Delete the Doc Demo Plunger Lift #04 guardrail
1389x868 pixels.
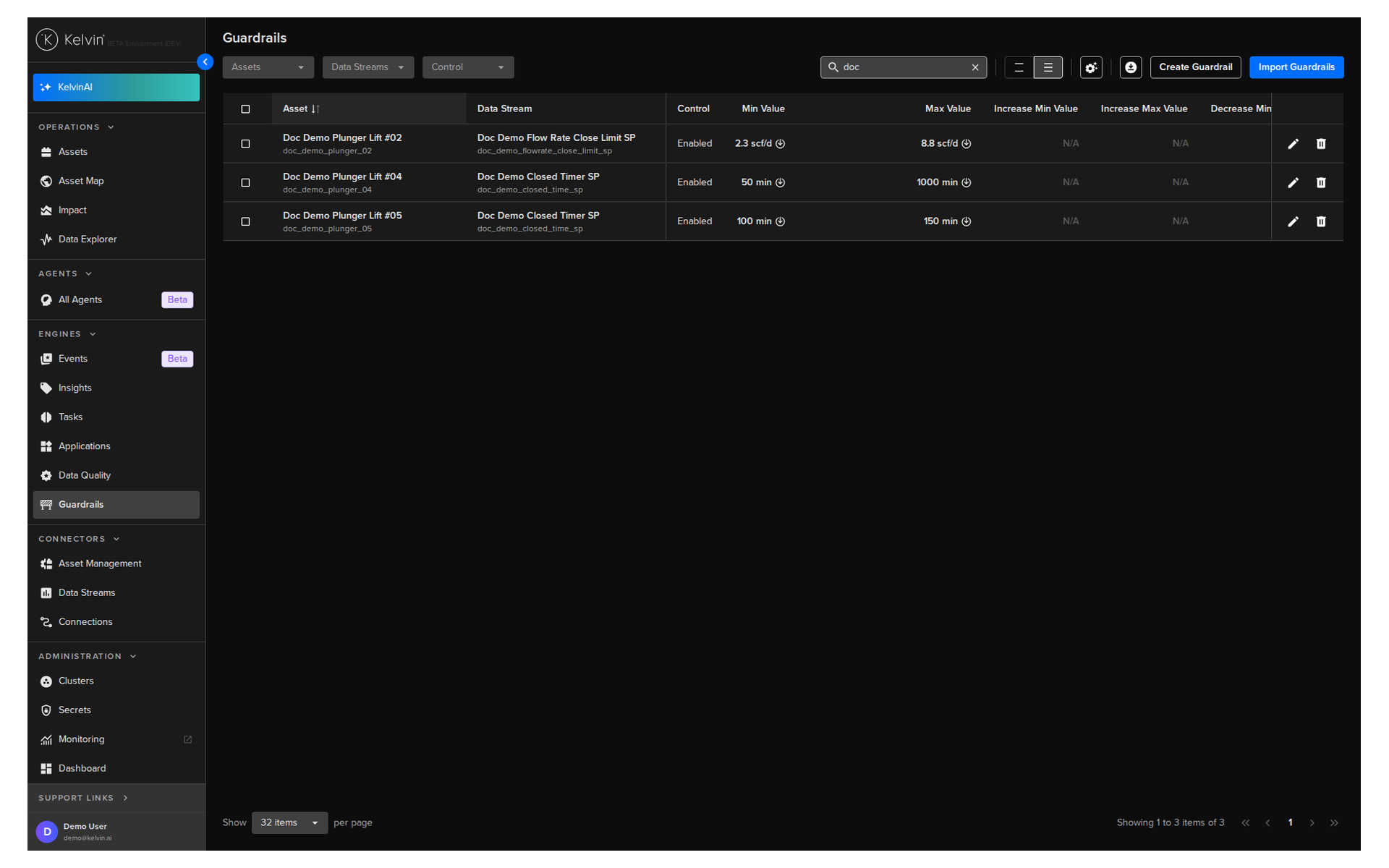pyautogui.click(x=1321, y=183)
